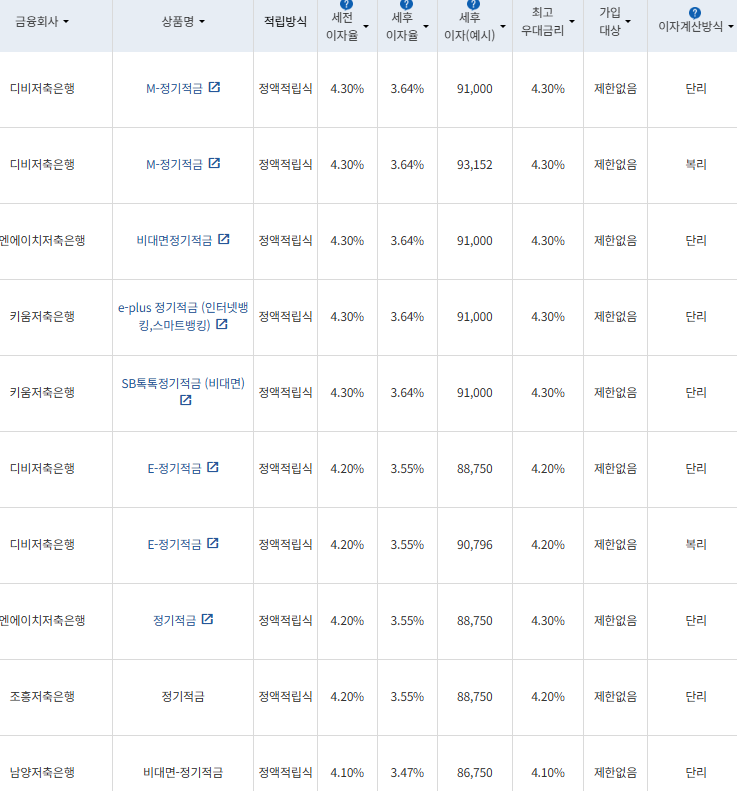Open external link icon under SB톡톡정기적금
The image size is (737, 791).
coord(185,400)
